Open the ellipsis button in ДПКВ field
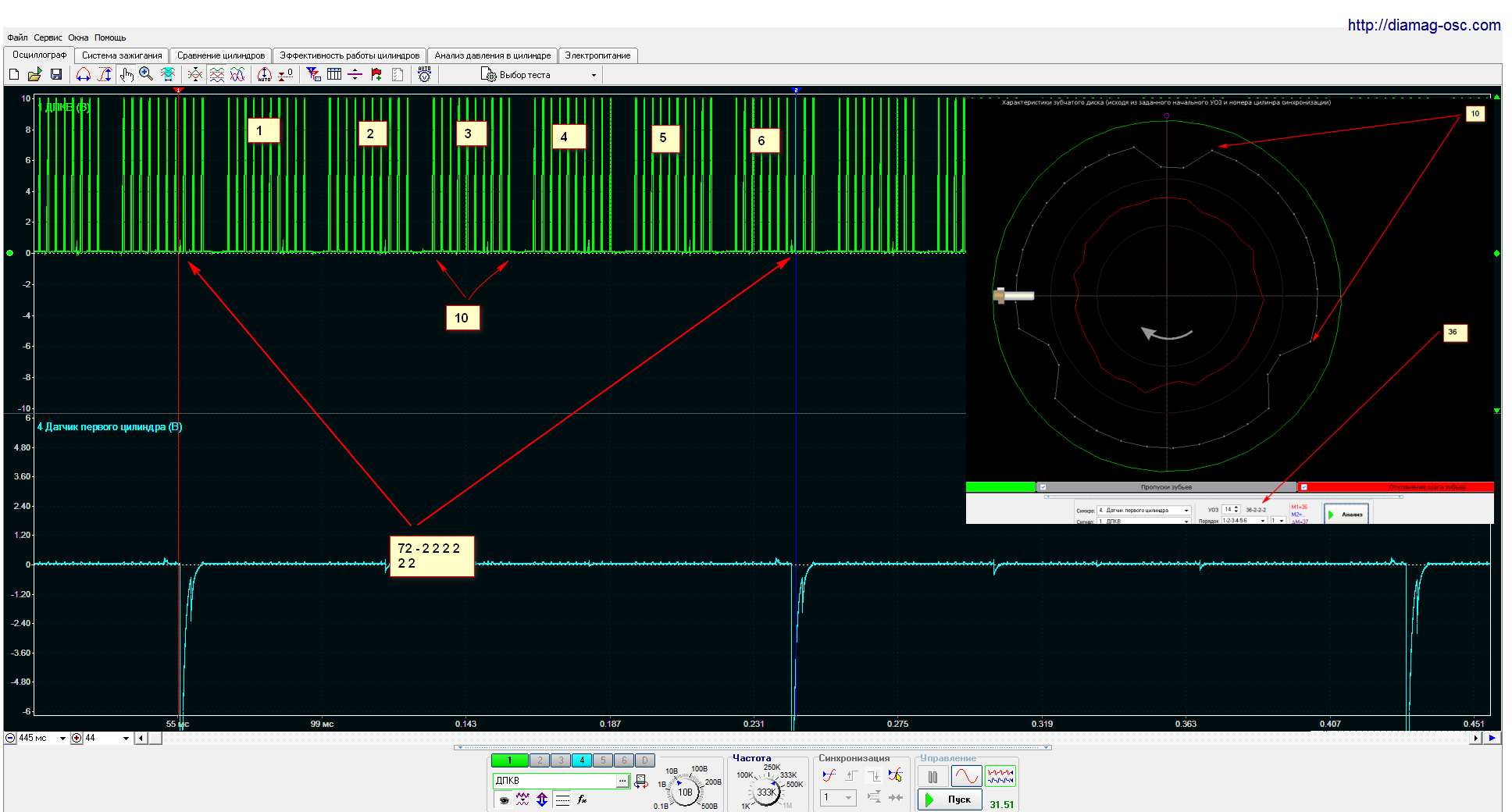Image resolution: width=1512 pixels, height=812 pixels. (x=622, y=781)
